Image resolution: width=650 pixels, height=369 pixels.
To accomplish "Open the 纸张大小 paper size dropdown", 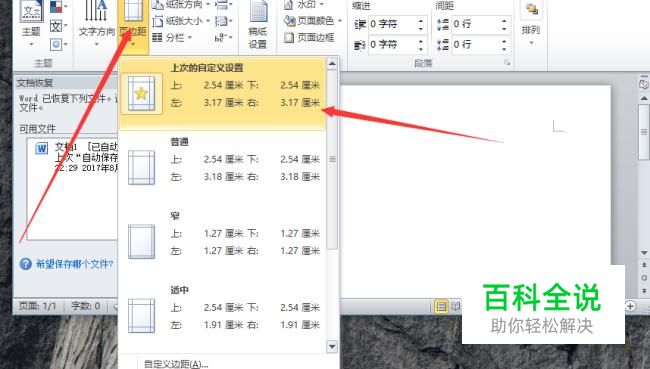I will (182, 21).
